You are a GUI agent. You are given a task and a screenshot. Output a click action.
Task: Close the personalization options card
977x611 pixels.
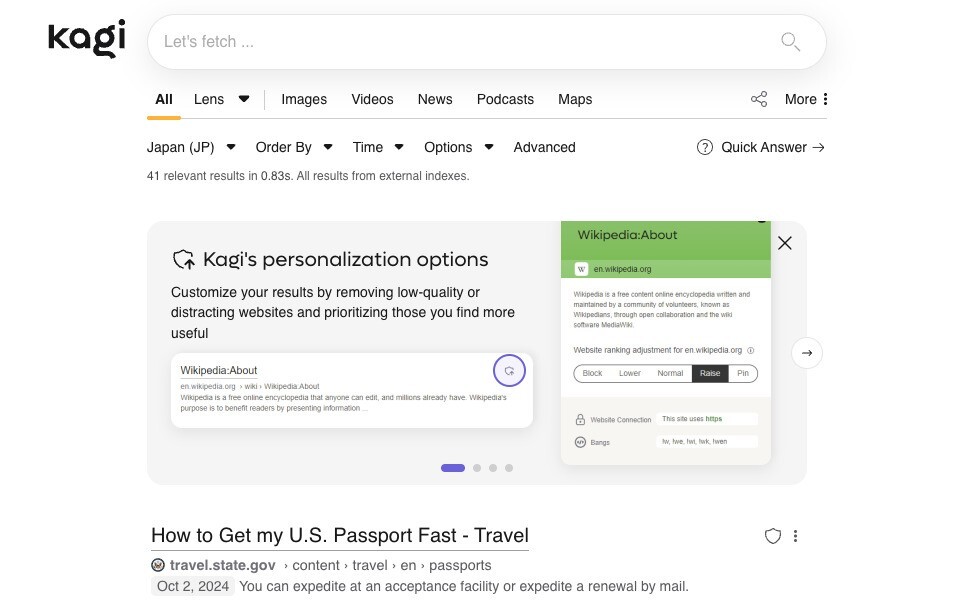click(x=785, y=243)
